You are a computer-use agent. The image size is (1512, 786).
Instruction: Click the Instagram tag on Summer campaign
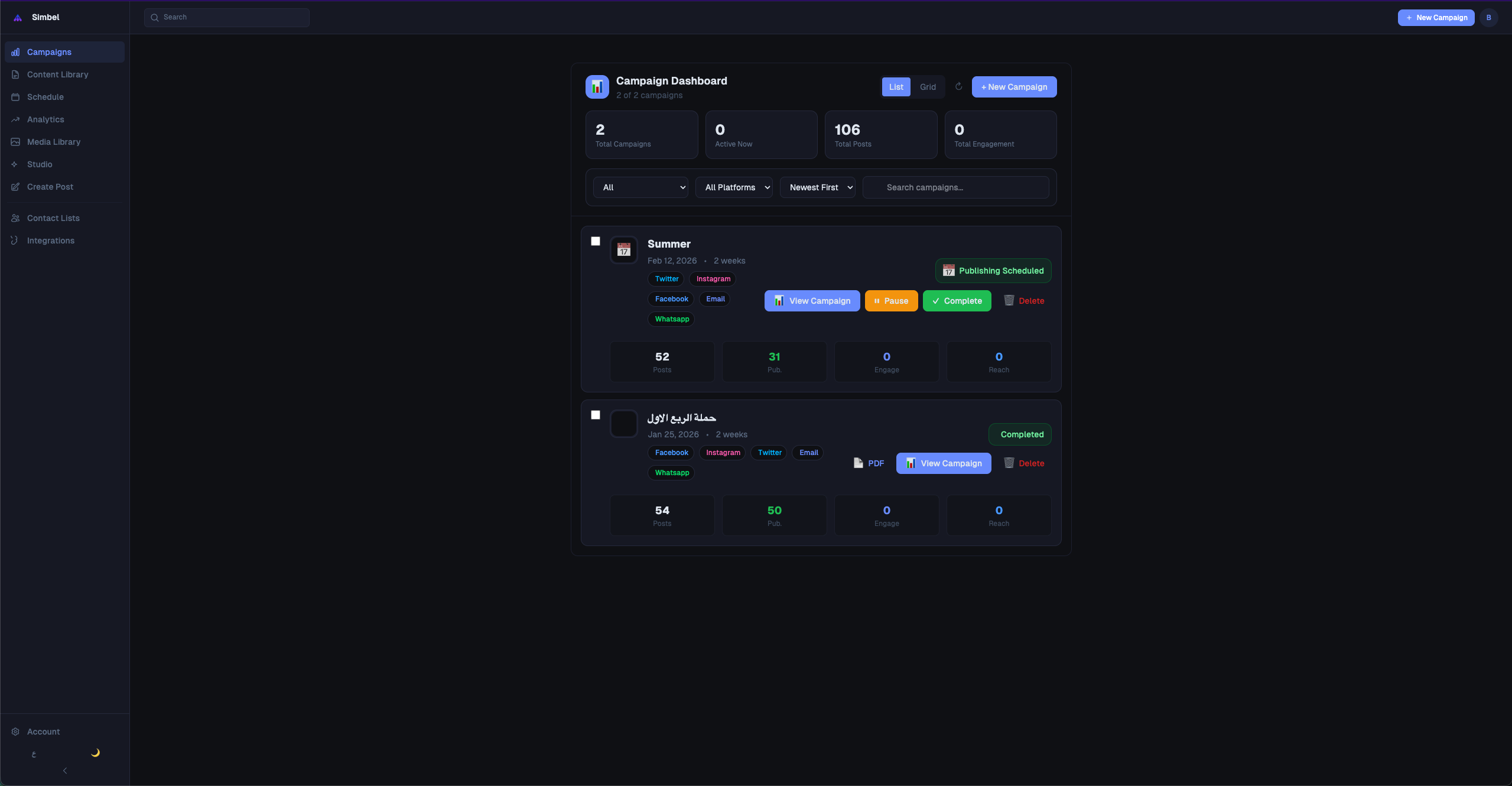click(713, 279)
